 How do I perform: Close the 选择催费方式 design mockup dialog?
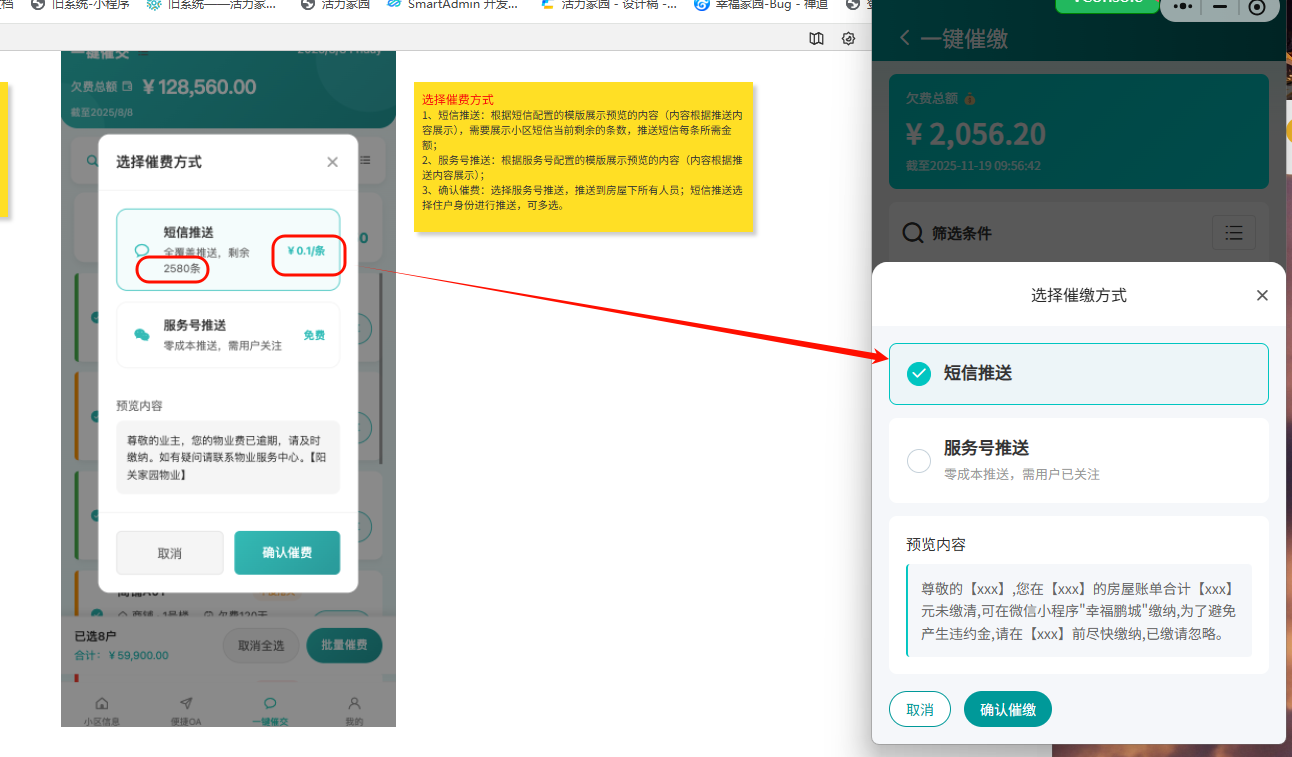click(x=332, y=162)
